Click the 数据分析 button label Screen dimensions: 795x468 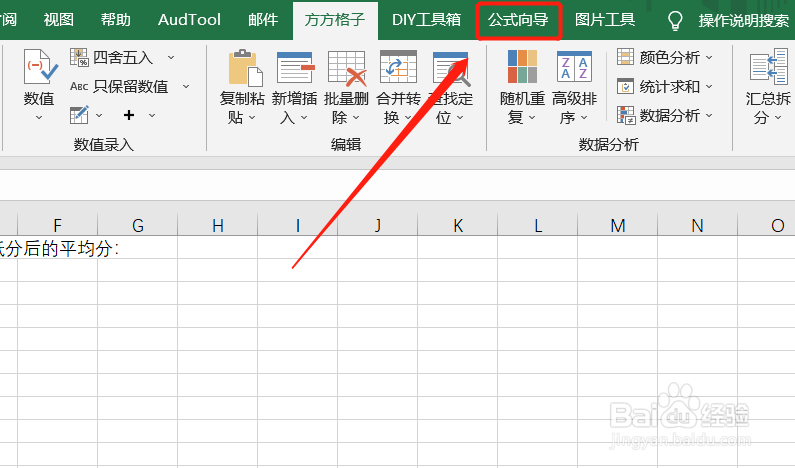point(670,116)
